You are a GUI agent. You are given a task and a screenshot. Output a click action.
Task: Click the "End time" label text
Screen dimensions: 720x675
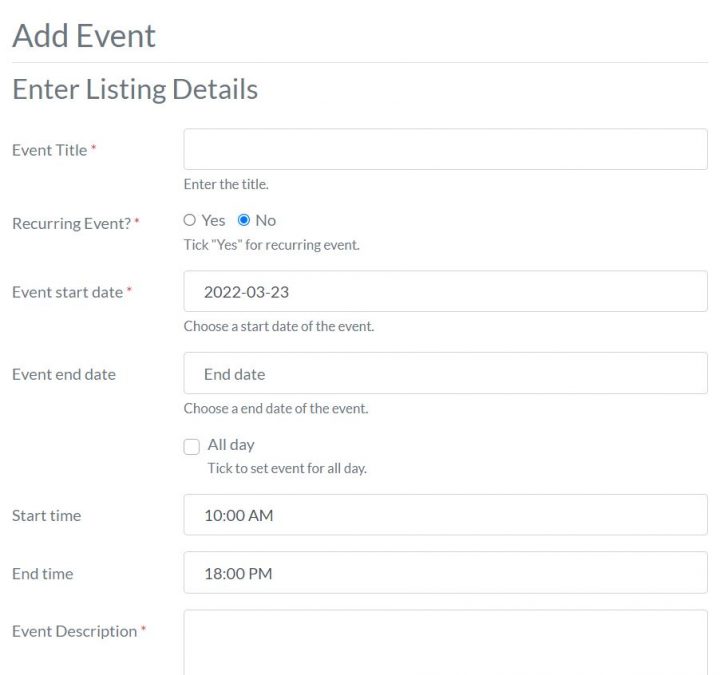coord(43,574)
